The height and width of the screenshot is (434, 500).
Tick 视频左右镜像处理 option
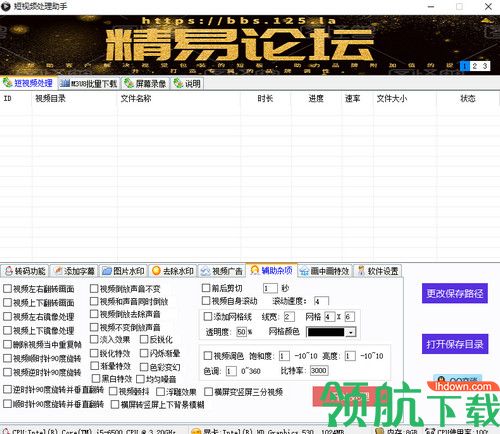pos(7,316)
